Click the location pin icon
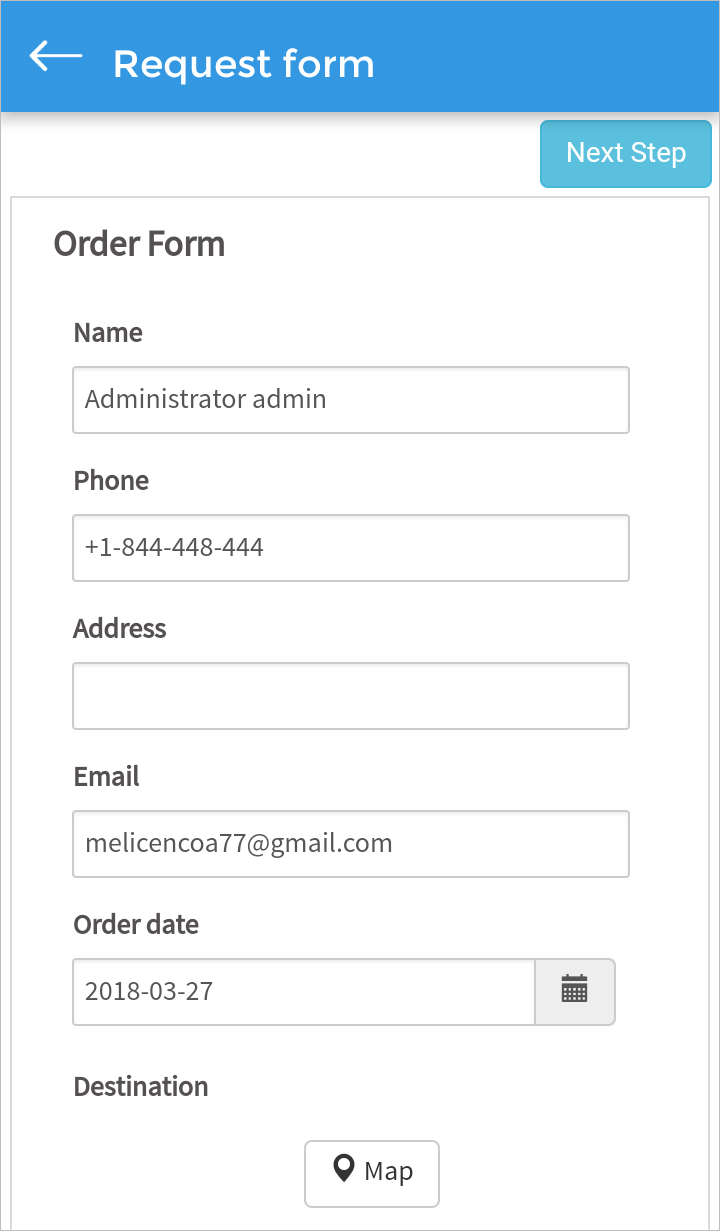 tap(344, 1169)
